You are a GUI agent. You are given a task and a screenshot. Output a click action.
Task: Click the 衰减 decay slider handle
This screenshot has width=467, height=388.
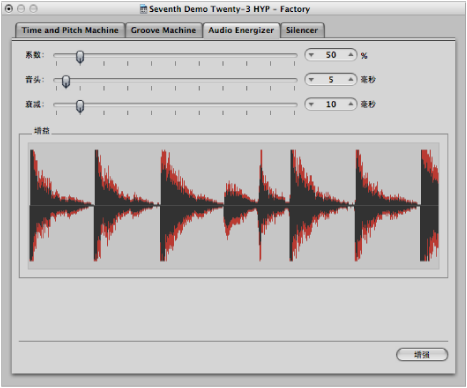pos(80,106)
